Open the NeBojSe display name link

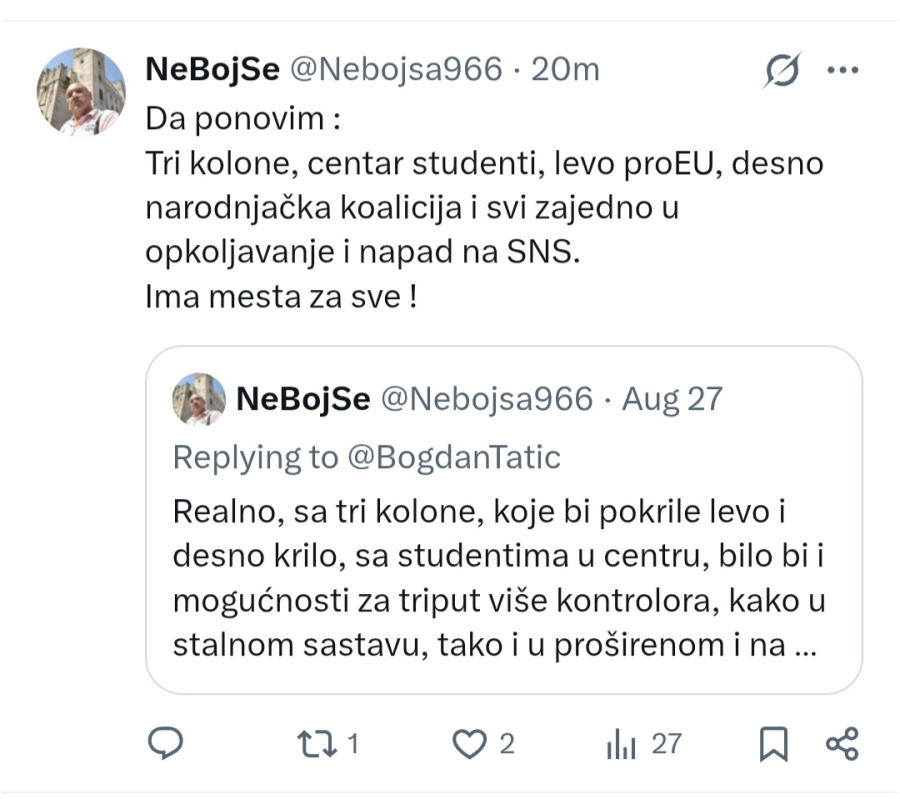pyautogui.click(x=212, y=69)
